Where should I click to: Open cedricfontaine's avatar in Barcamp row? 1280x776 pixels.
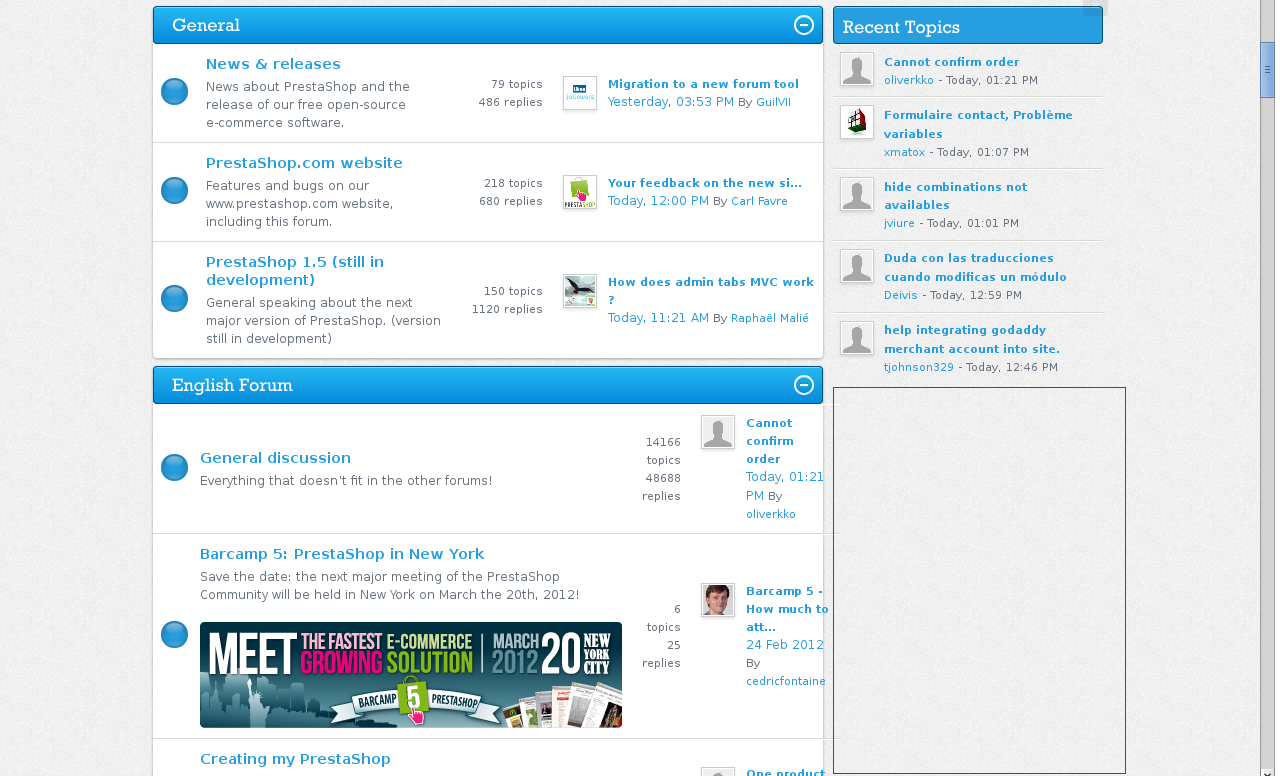click(718, 600)
